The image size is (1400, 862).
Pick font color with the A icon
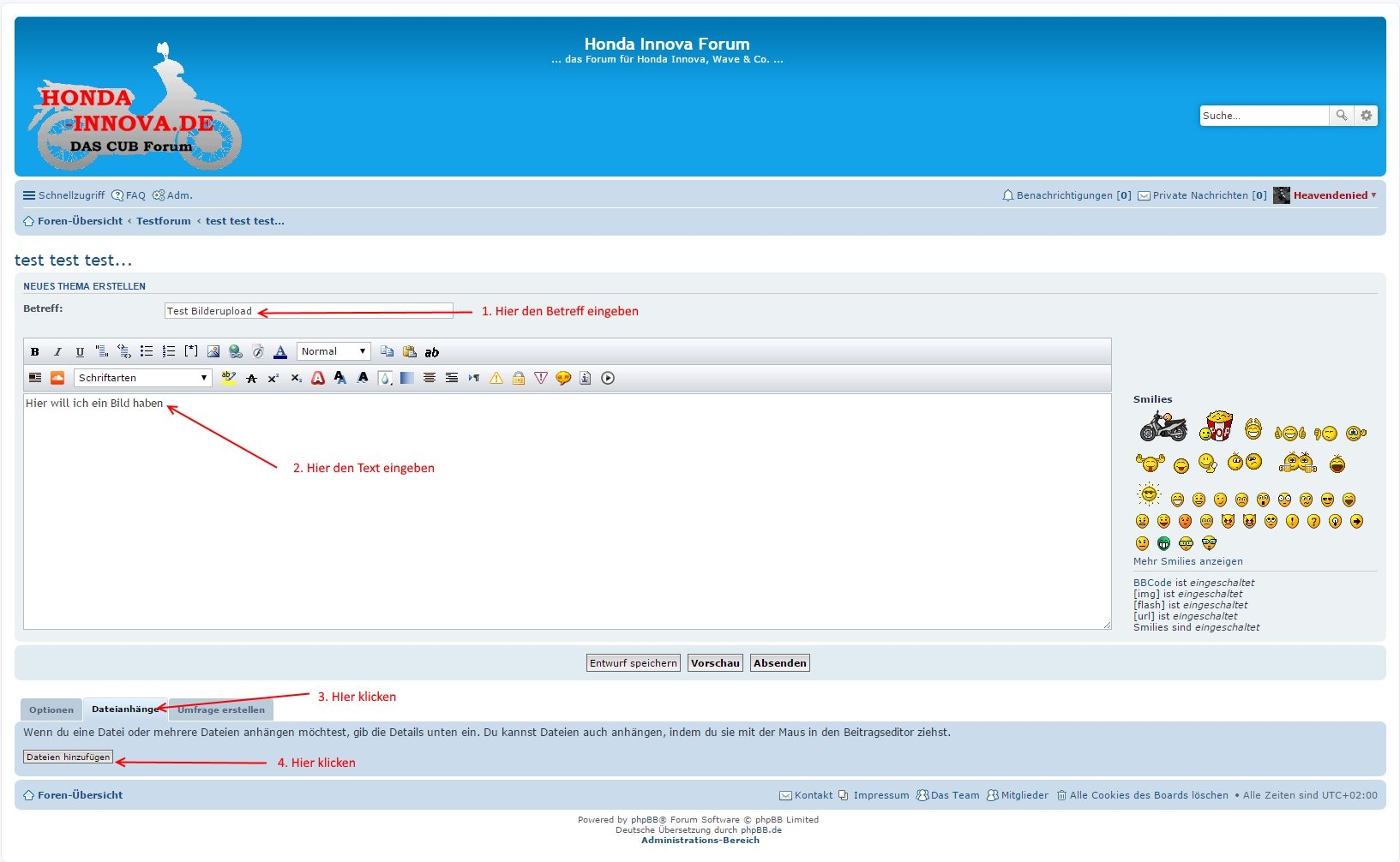(280, 352)
